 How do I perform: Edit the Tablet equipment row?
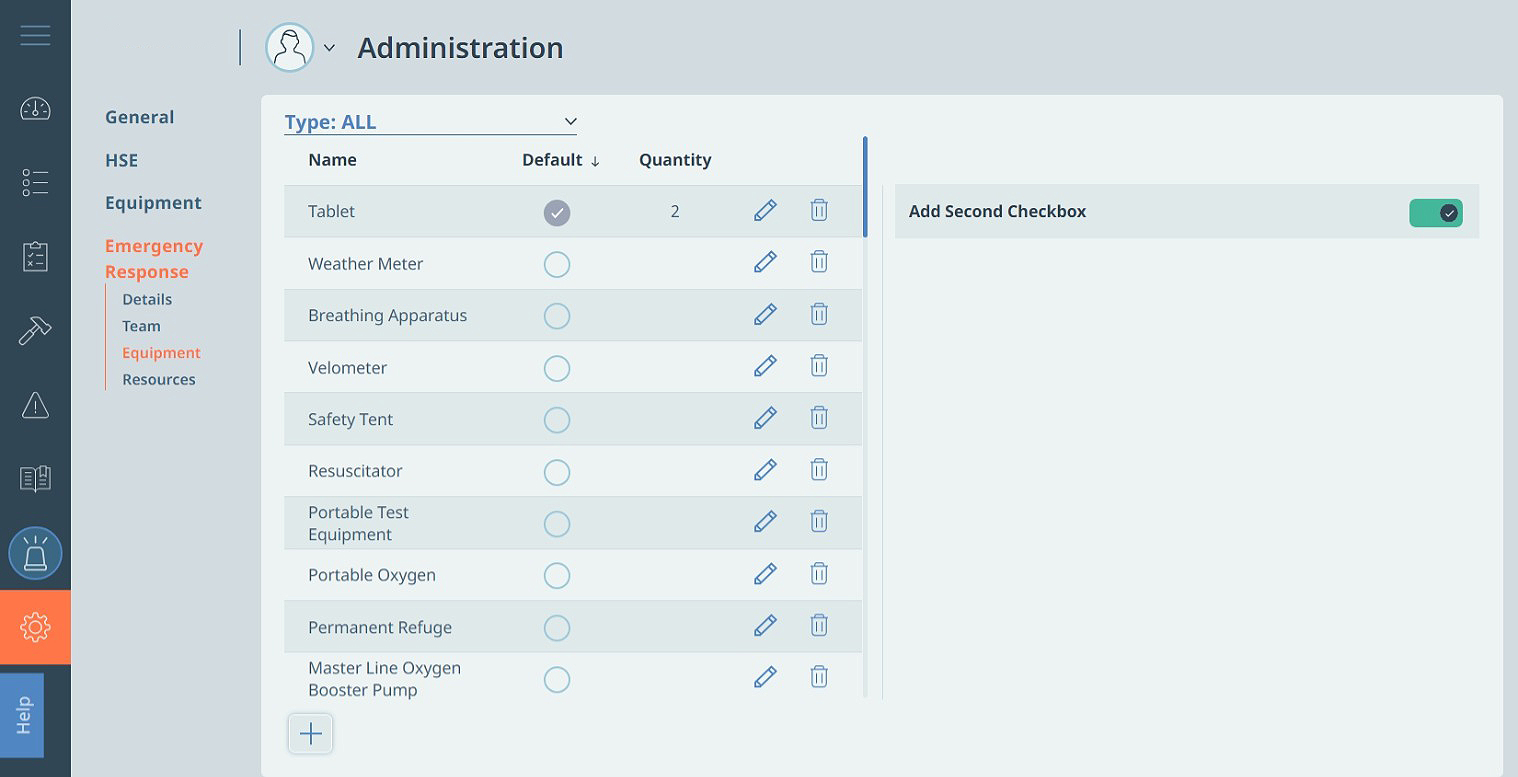[x=765, y=210]
